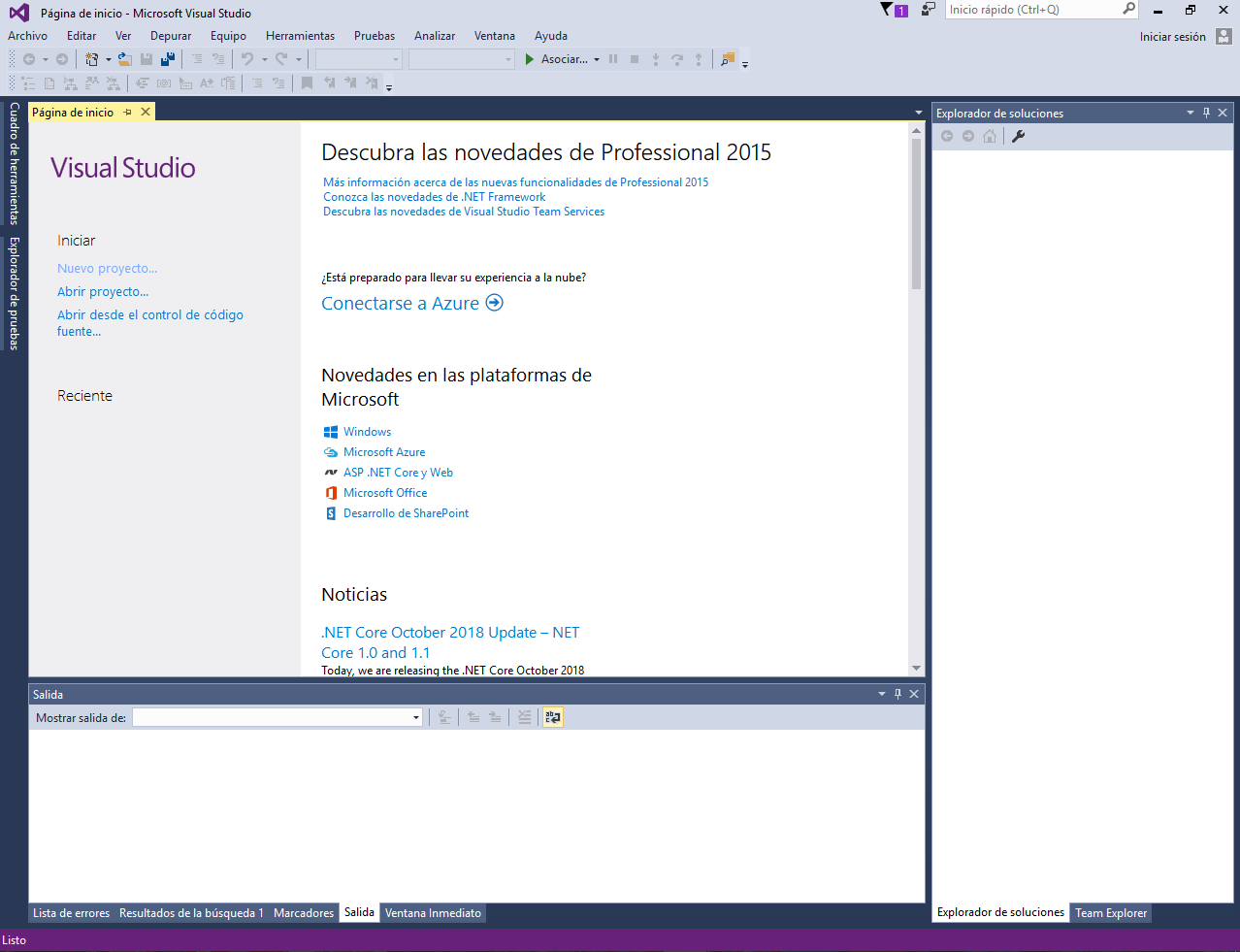Click the Properties wrench icon in Explorador de soluciones

[x=1017, y=136]
